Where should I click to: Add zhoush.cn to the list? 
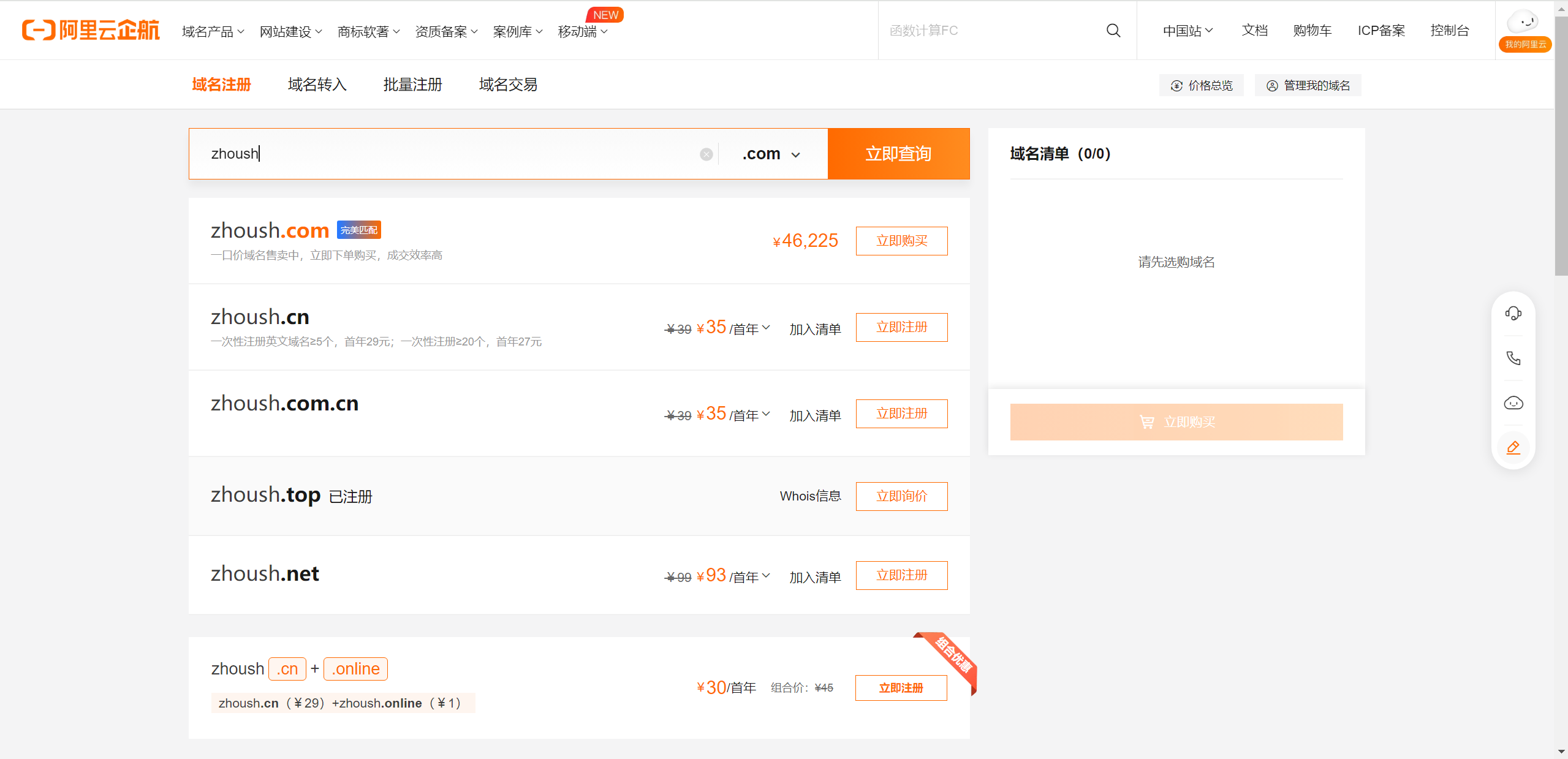click(815, 329)
